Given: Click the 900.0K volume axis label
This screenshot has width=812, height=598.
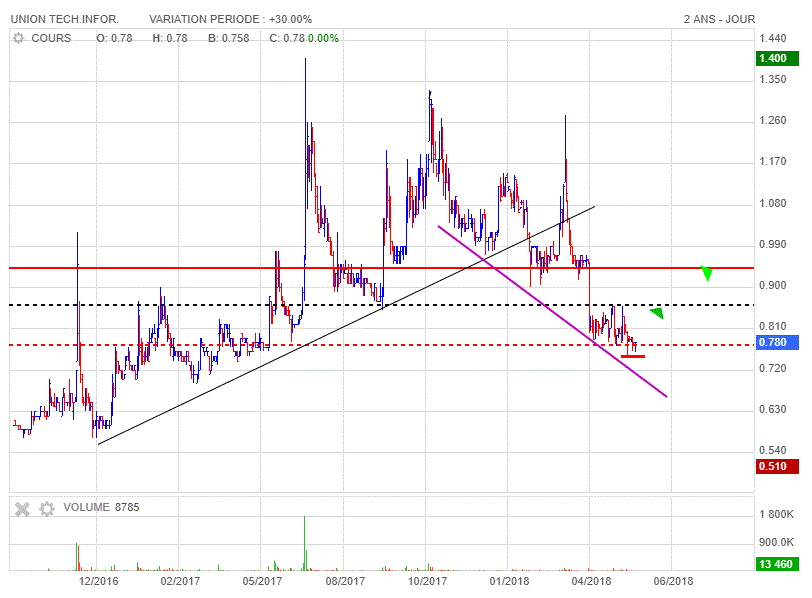Looking at the screenshot, I should tap(776, 542).
